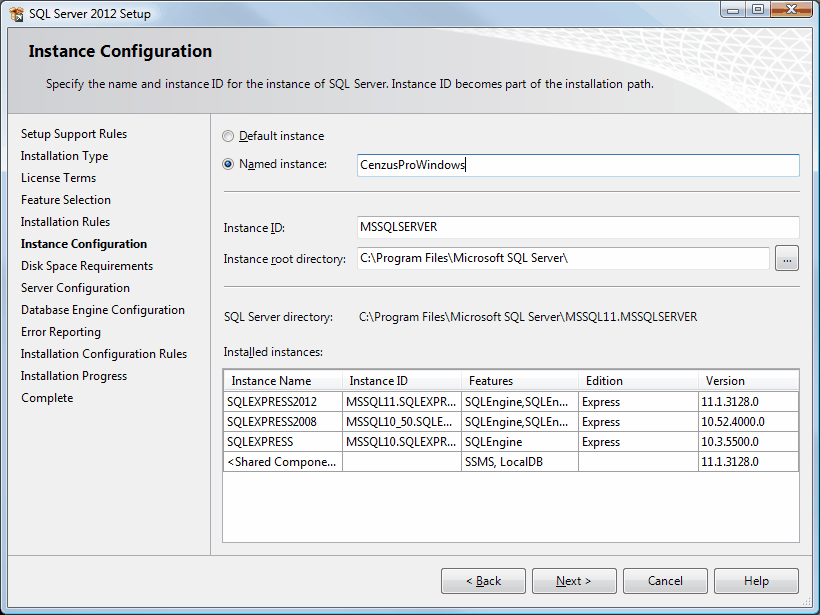The image size is (820, 615).
Task: Click the SQL Server Setup title bar icon
Action: coord(16,14)
